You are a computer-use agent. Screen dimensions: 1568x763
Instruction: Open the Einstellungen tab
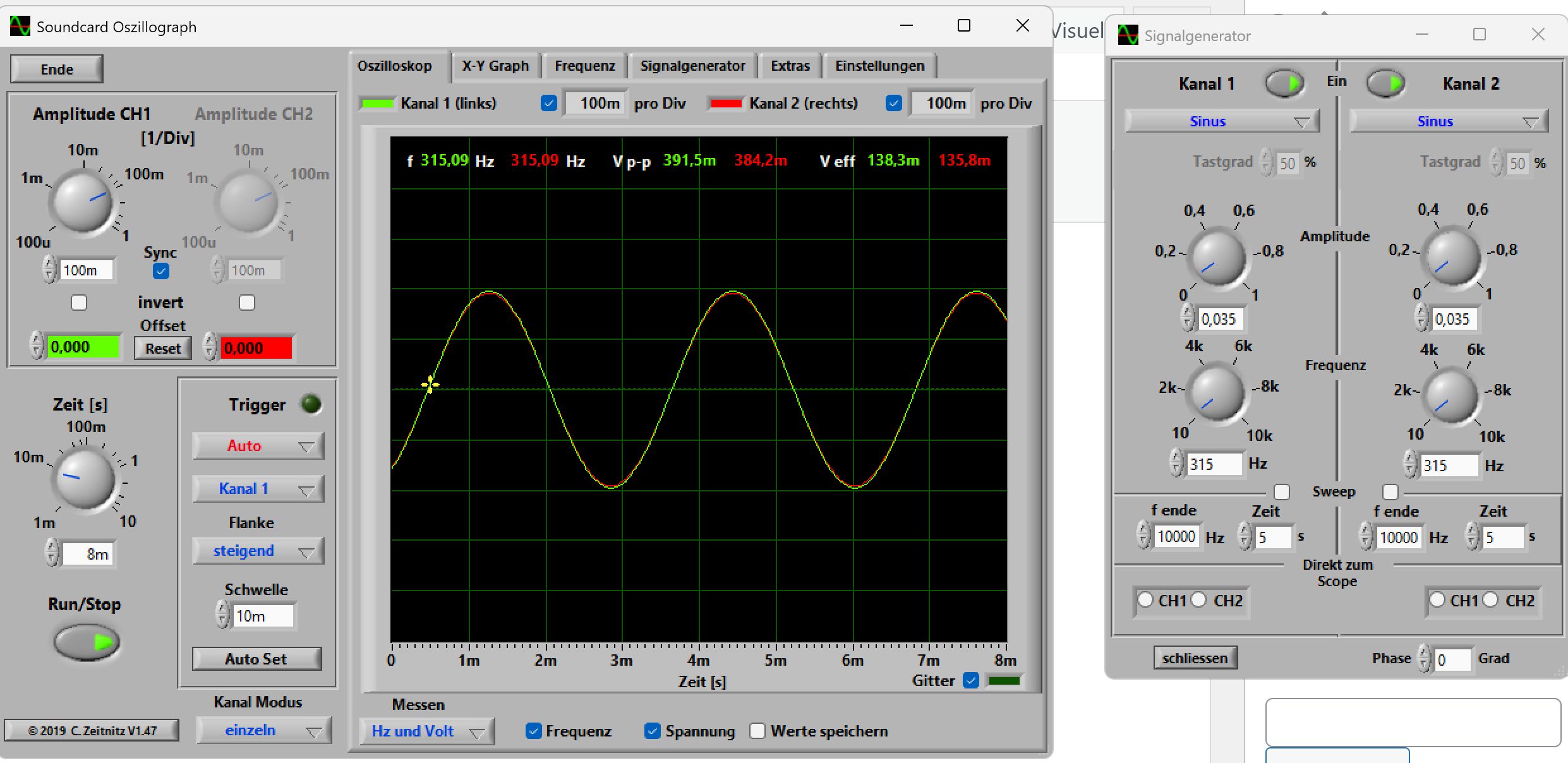point(879,66)
